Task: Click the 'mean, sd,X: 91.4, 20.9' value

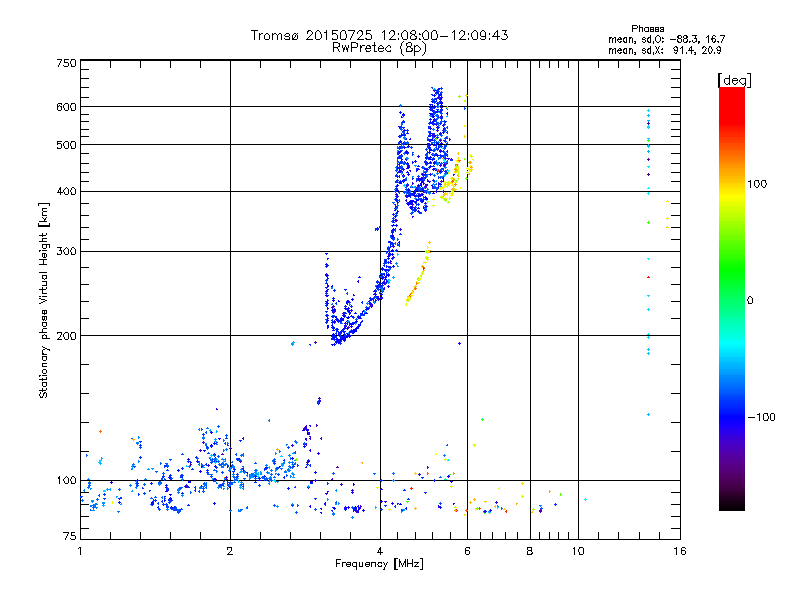Action: [665, 50]
